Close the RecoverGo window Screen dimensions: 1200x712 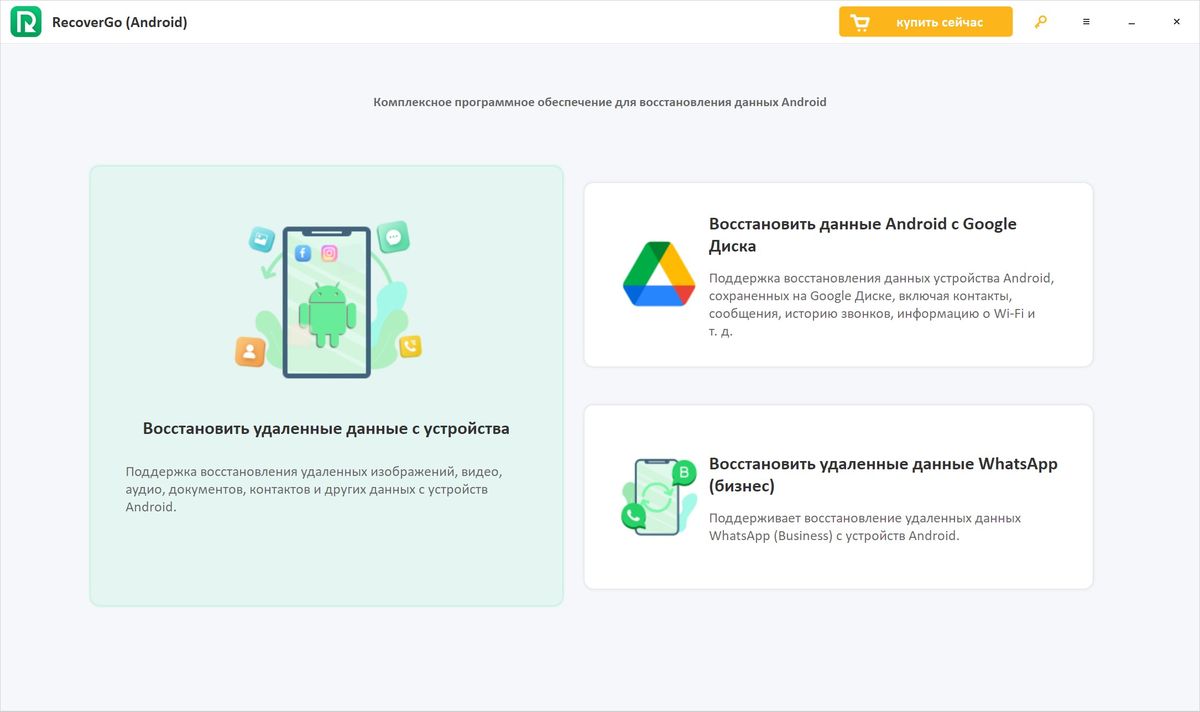coord(1175,22)
